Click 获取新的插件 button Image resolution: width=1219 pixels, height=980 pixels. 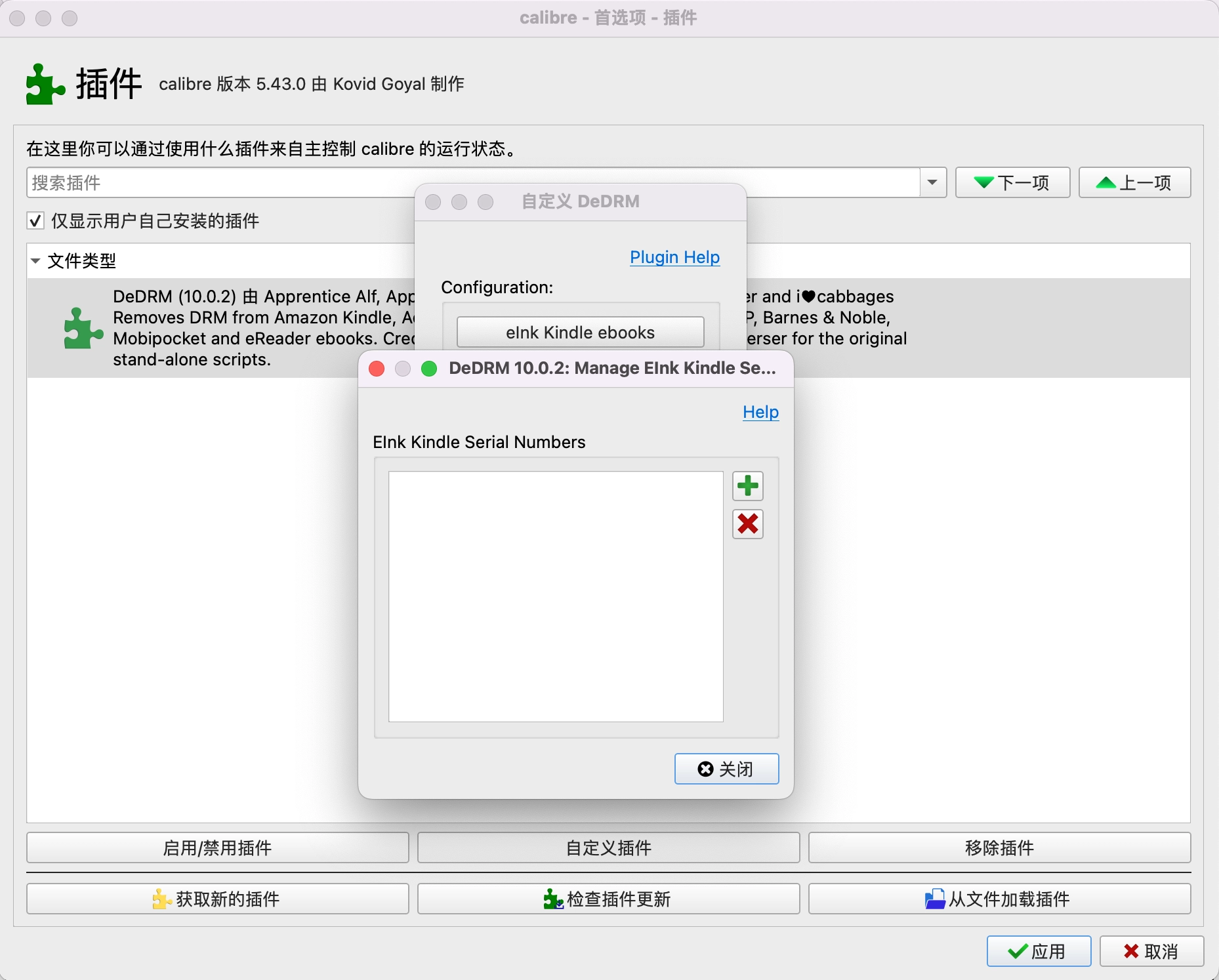tap(217, 899)
